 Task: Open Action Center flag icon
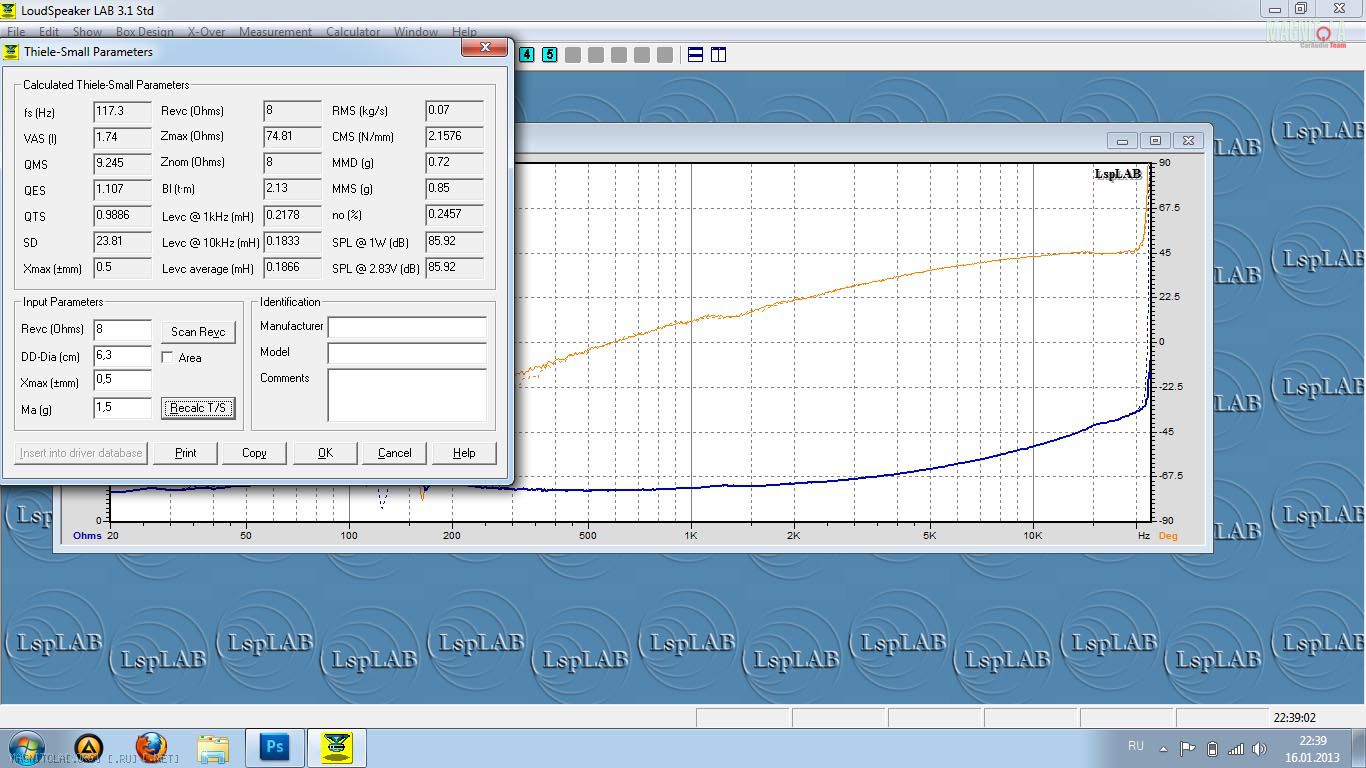pyautogui.click(x=1188, y=748)
